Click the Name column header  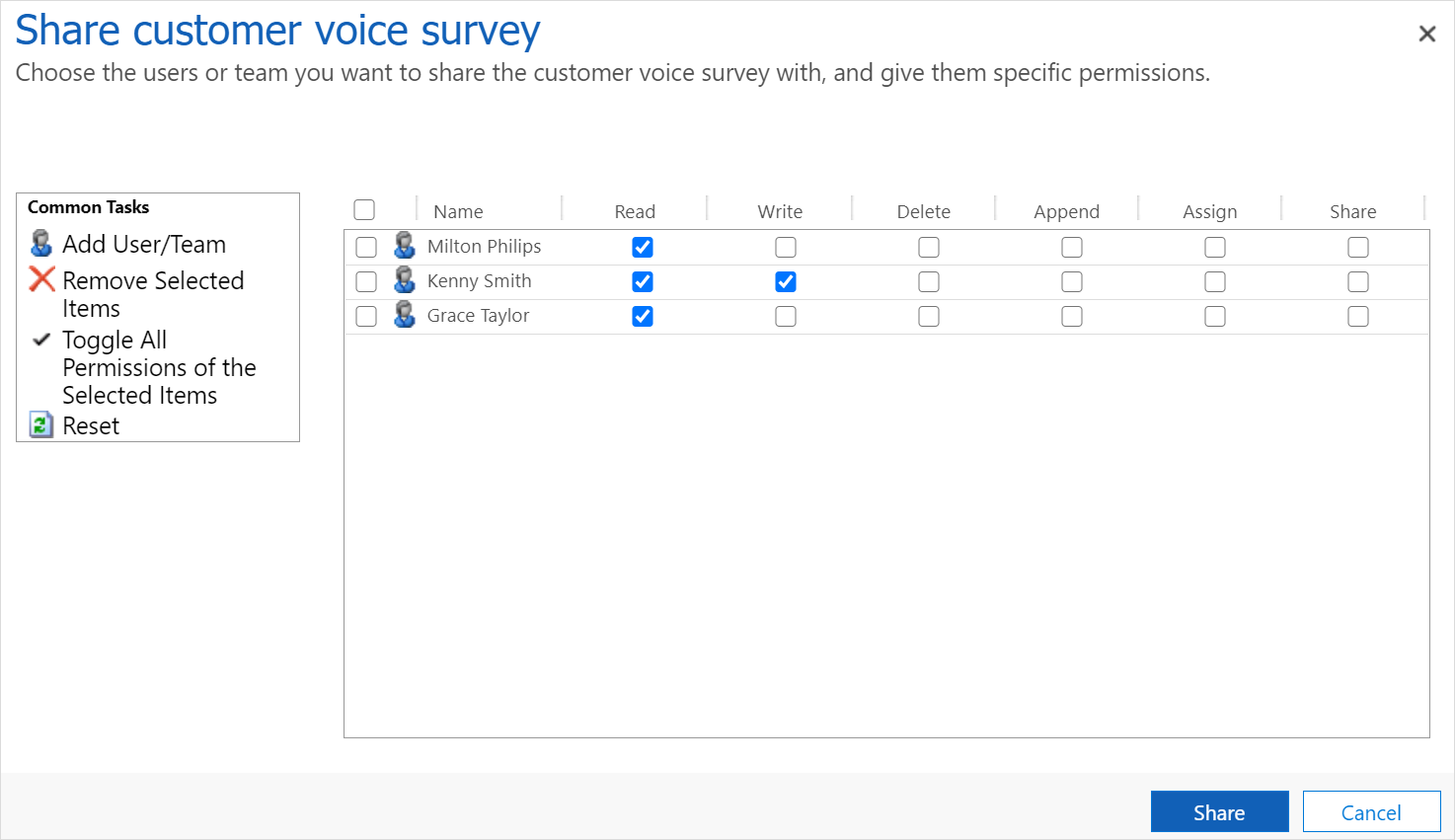(x=458, y=211)
